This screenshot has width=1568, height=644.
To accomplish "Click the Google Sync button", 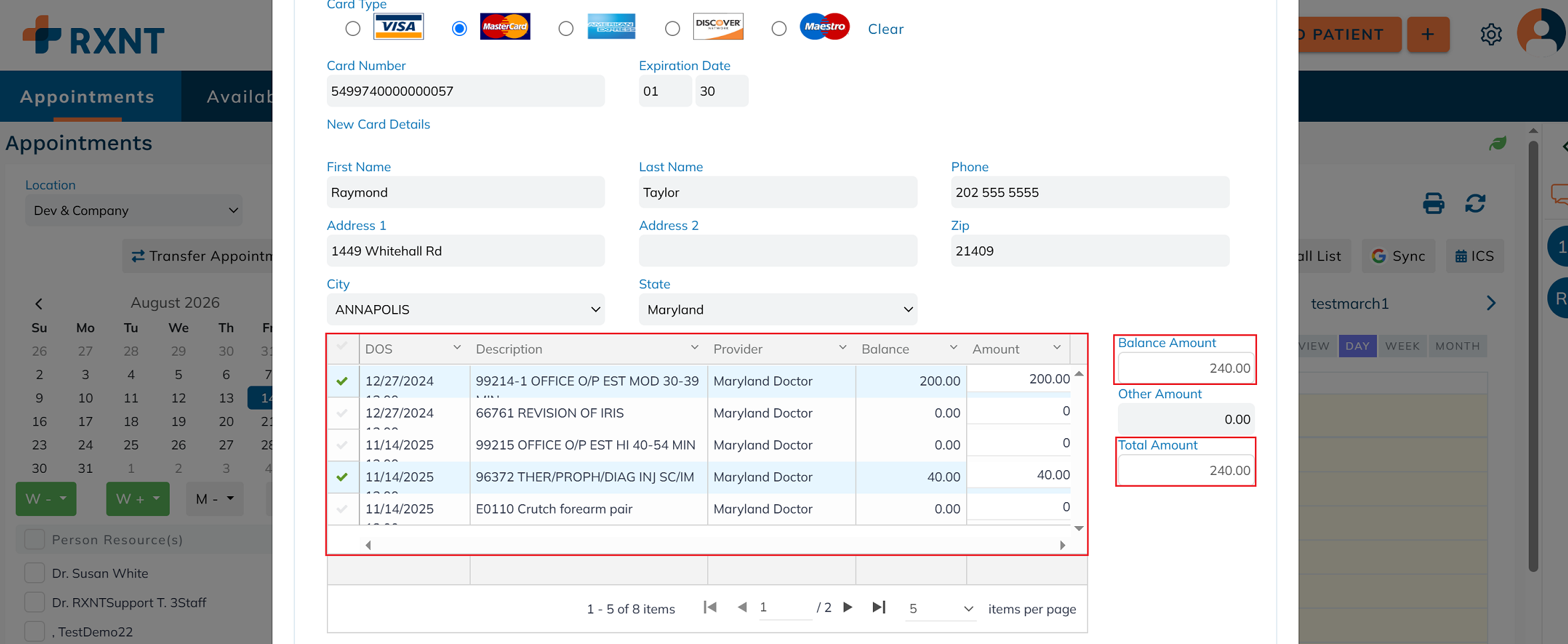I will (x=1398, y=256).
